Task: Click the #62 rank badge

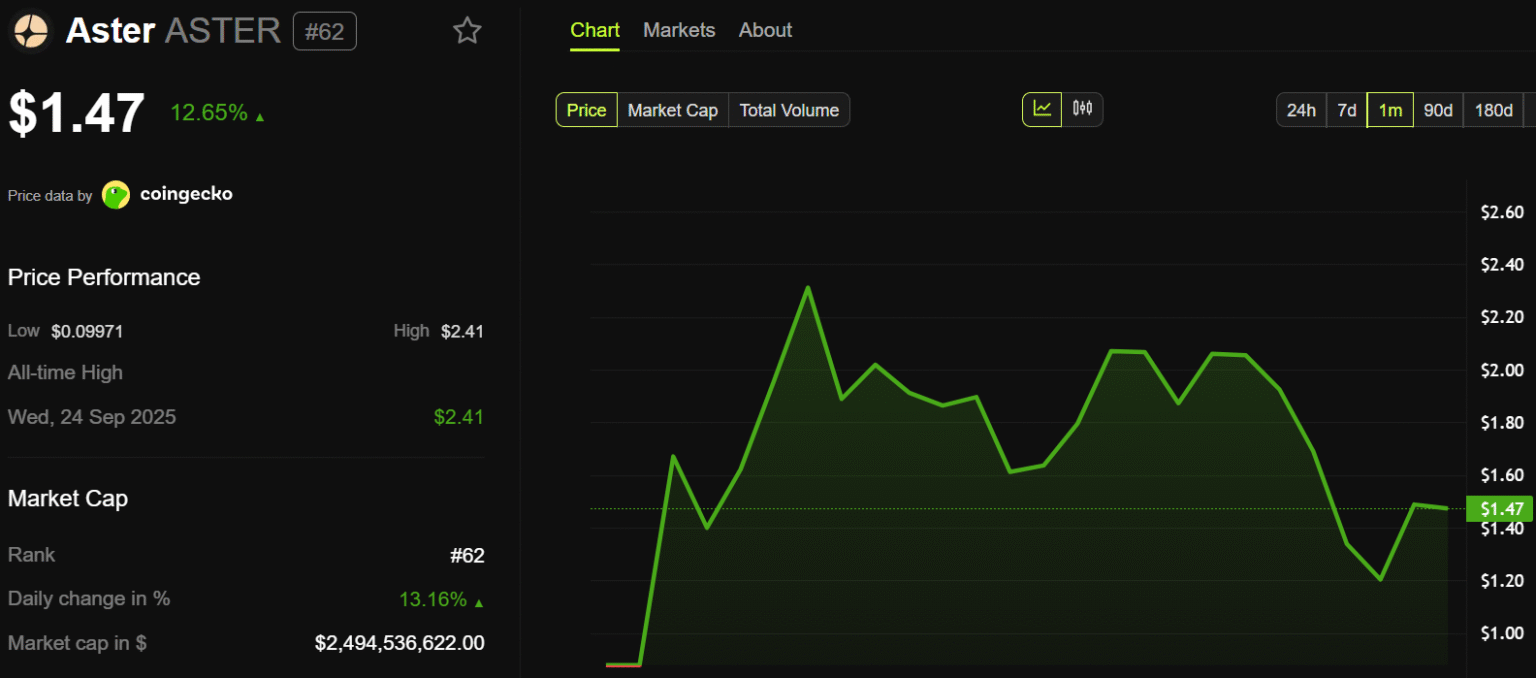Action: point(324,31)
